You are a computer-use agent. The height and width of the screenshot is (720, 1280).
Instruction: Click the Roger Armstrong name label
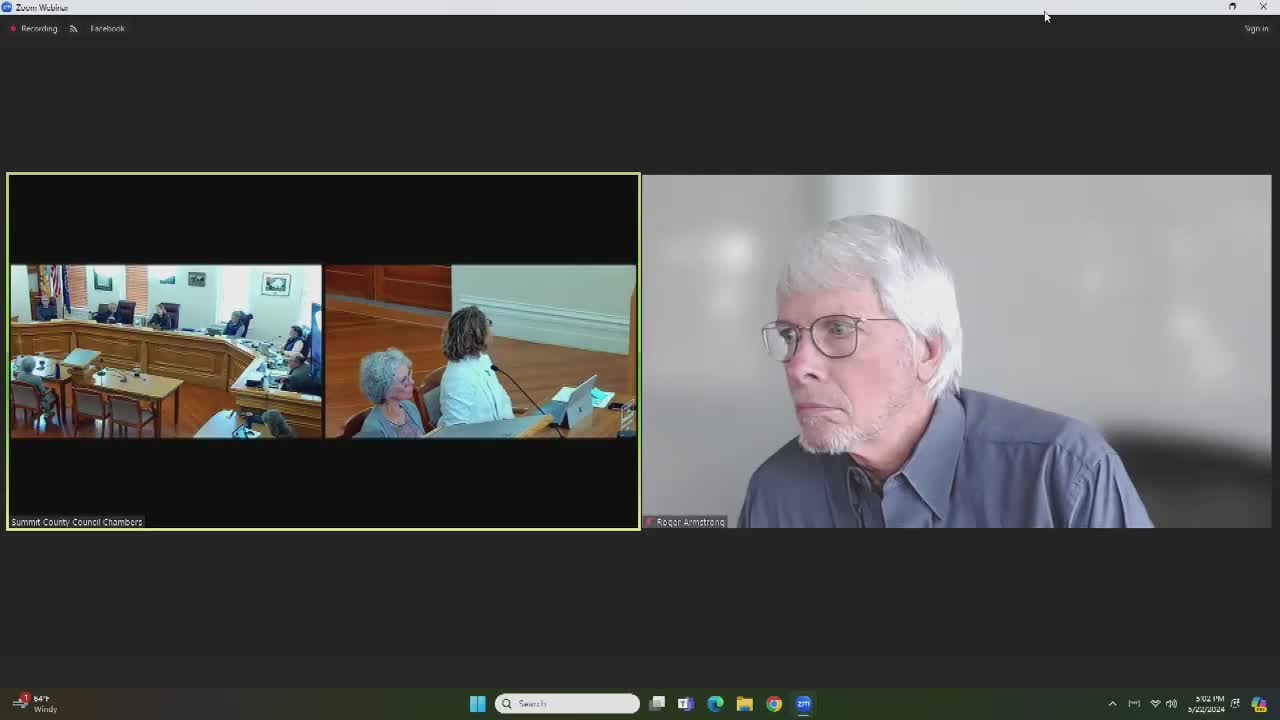click(685, 522)
